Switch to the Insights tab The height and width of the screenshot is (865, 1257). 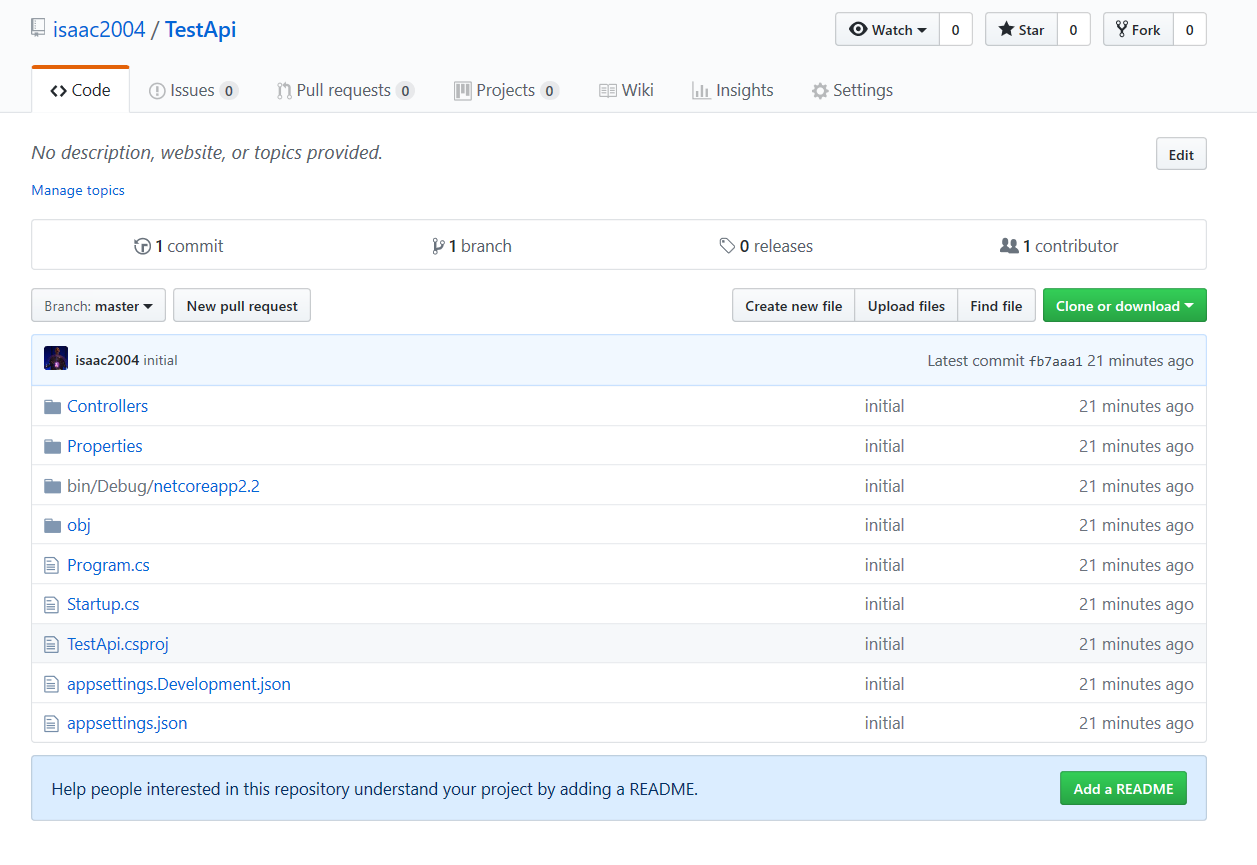[733, 90]
